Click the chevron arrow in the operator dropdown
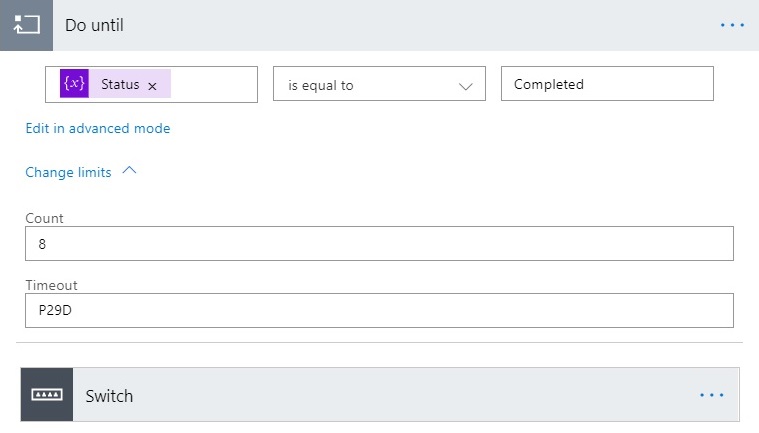Viewport: 759px width, 433px height. (x=465, y=86)
